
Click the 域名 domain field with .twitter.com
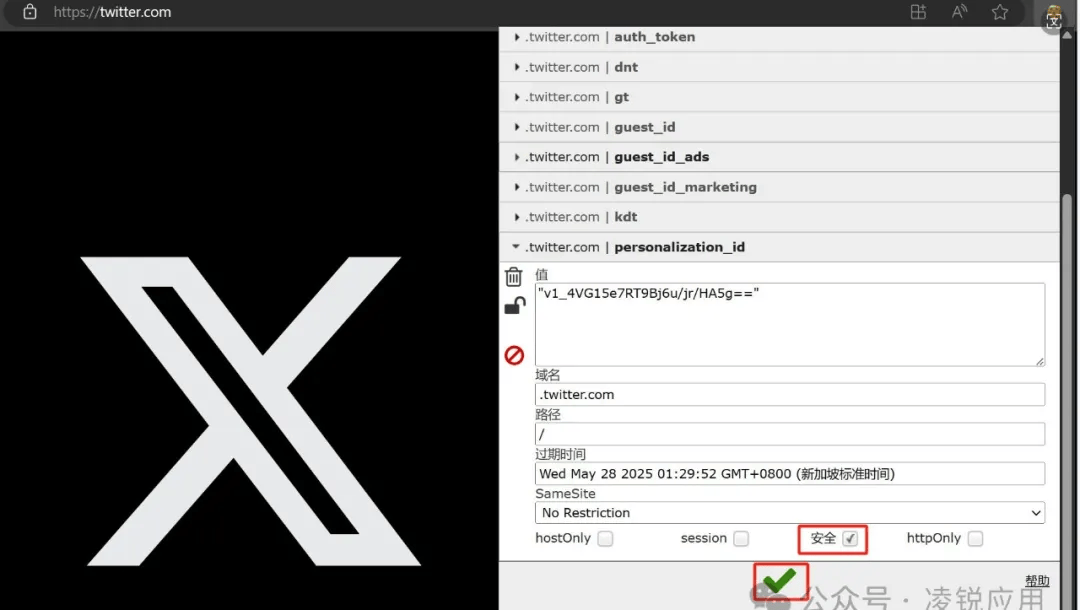[x=789, y=395]
